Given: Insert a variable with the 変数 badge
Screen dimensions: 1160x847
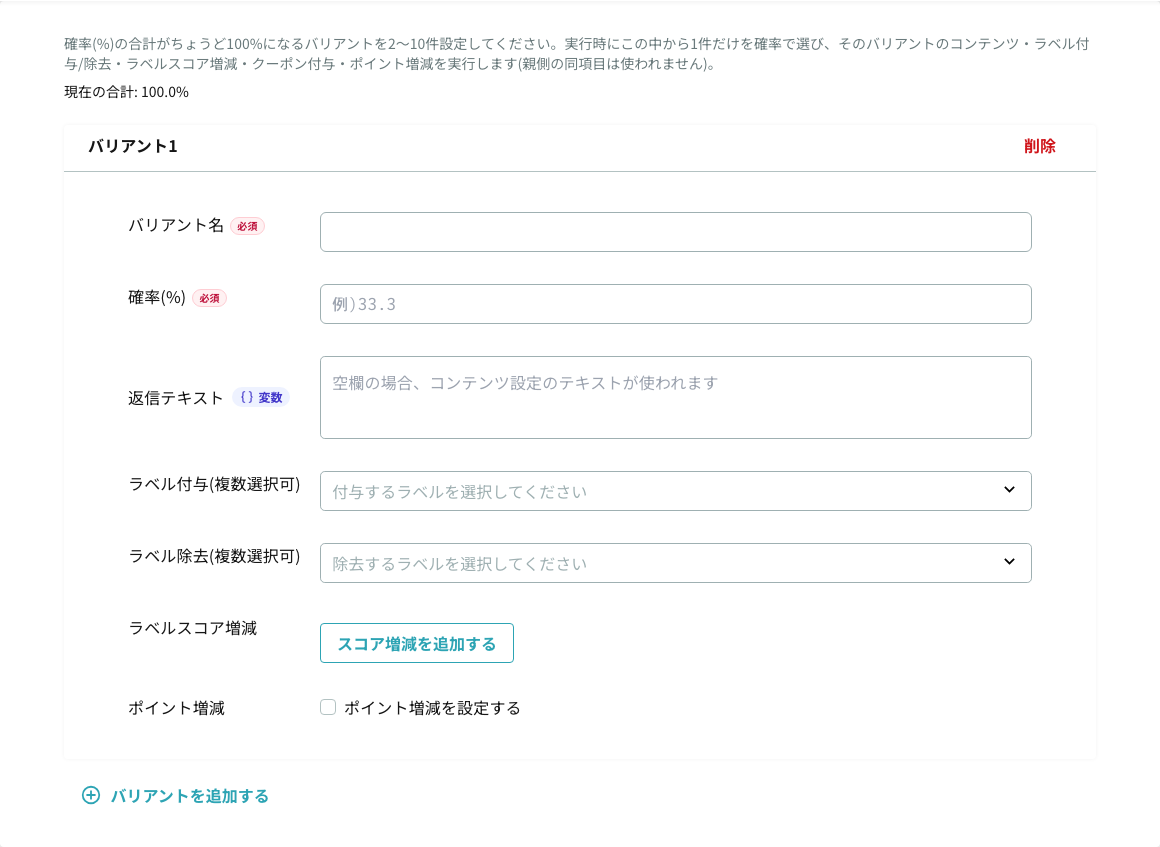Looking at the screenshot, I should (261, 397).
